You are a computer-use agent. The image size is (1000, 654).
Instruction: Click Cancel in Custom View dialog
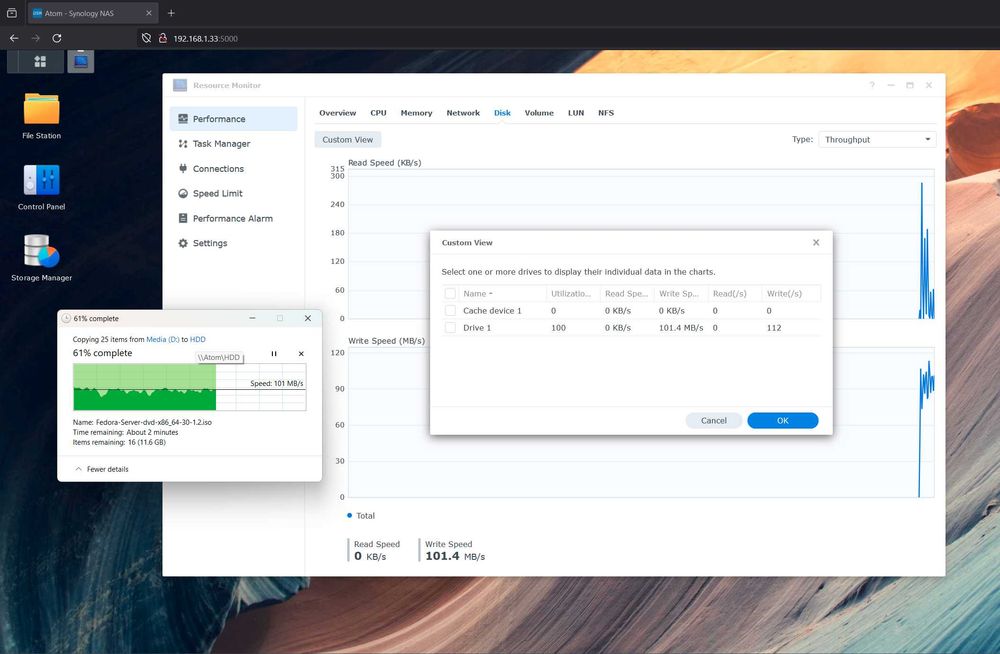(714, 420)
